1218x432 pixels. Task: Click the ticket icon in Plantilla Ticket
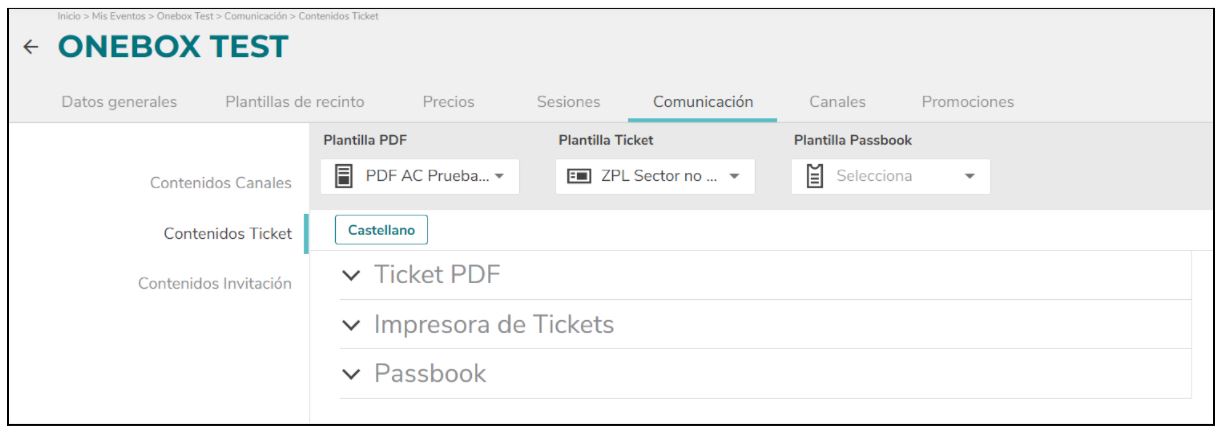[577, 177]
